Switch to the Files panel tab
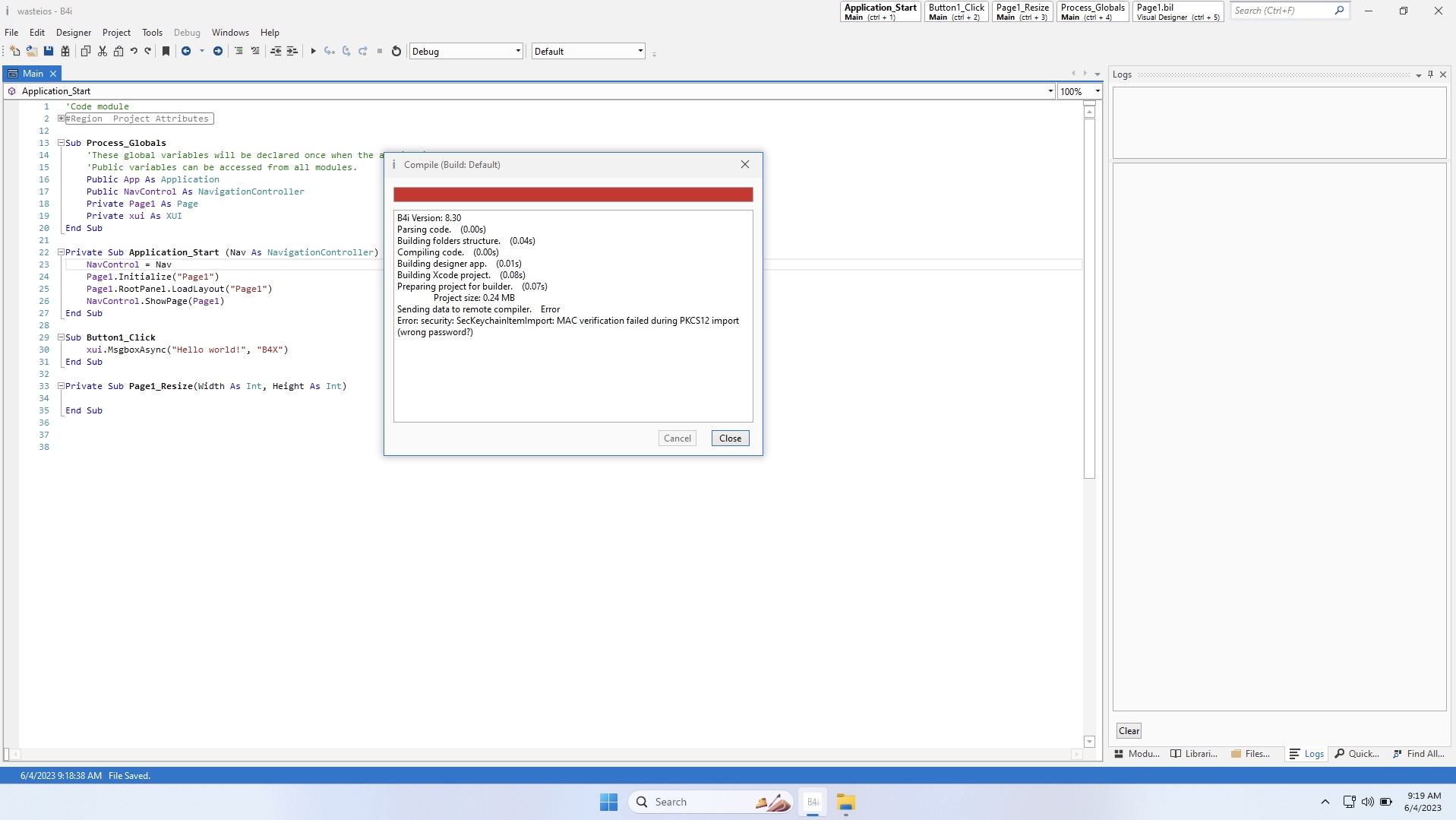The image size is (1456, 820). point(1250,754)
